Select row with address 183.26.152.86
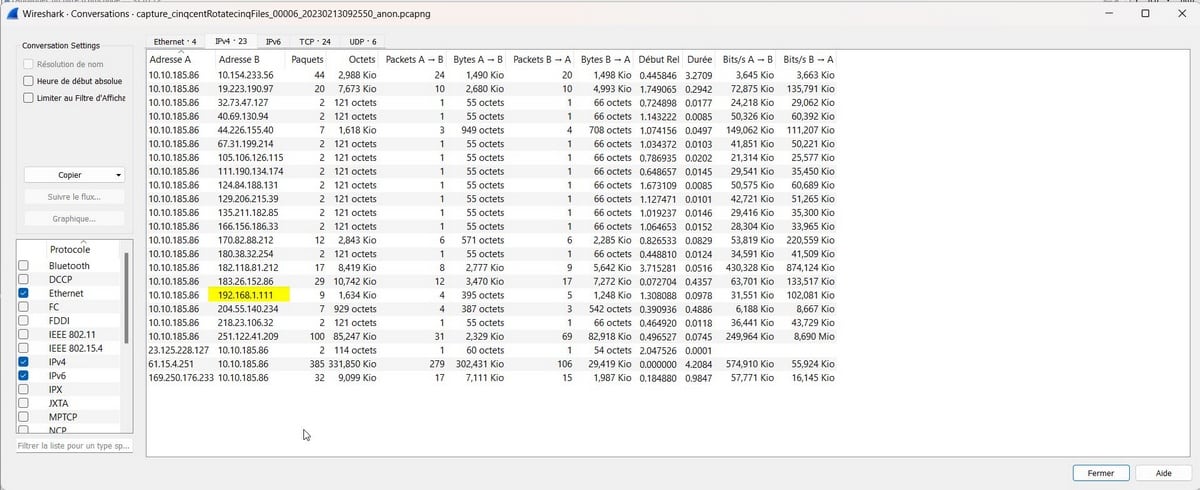Screen dimensions: 1200x490 point(491,281)
